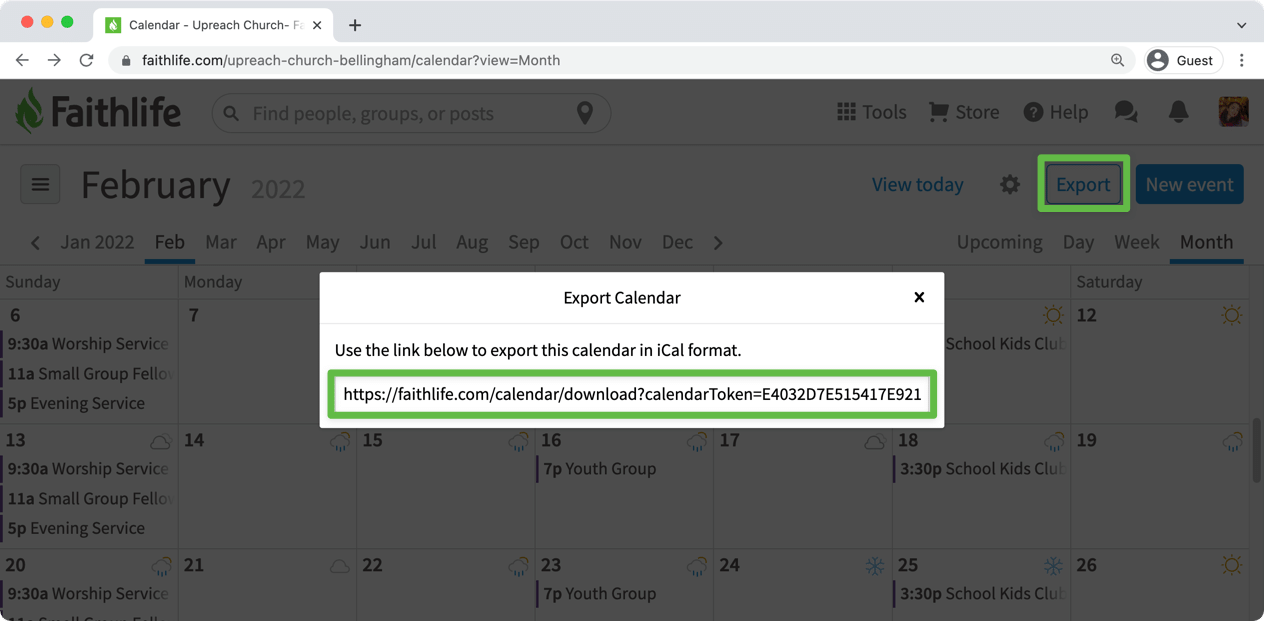The image size is (1264, 621).
Task: Close the Calendar - Upreach Church tab
Action: (317, 25)
